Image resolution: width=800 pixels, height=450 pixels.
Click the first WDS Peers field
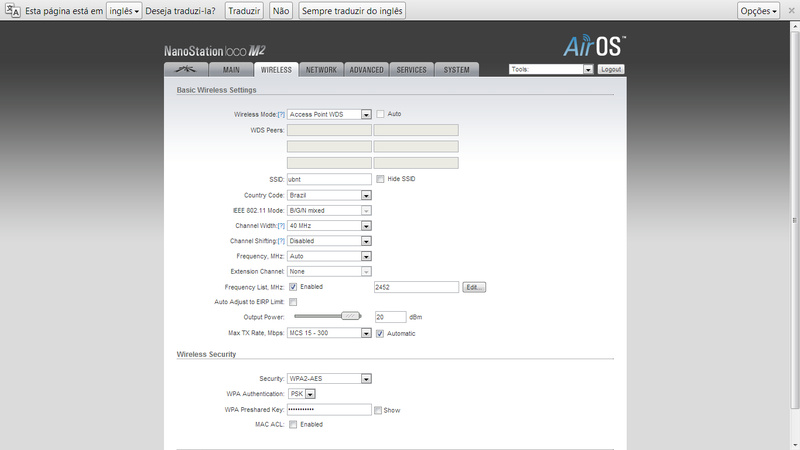coord(329,130)
